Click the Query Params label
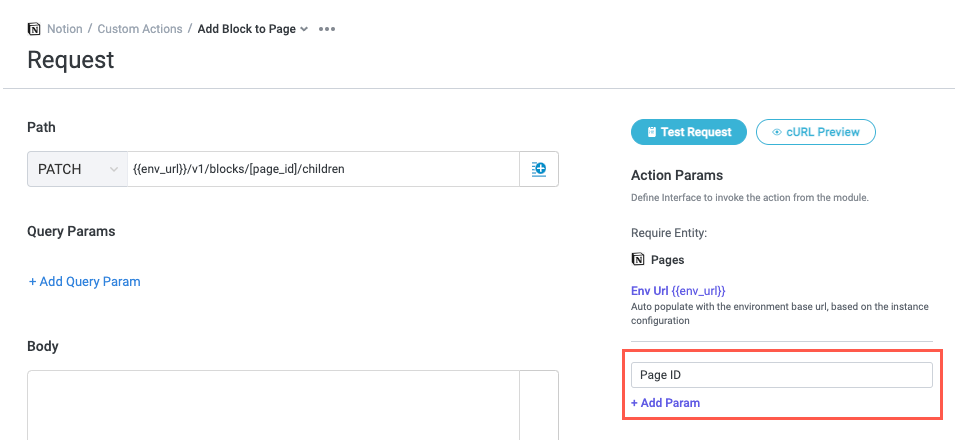The width and height of the screenshot is (955, 440). tap(71, 232)
